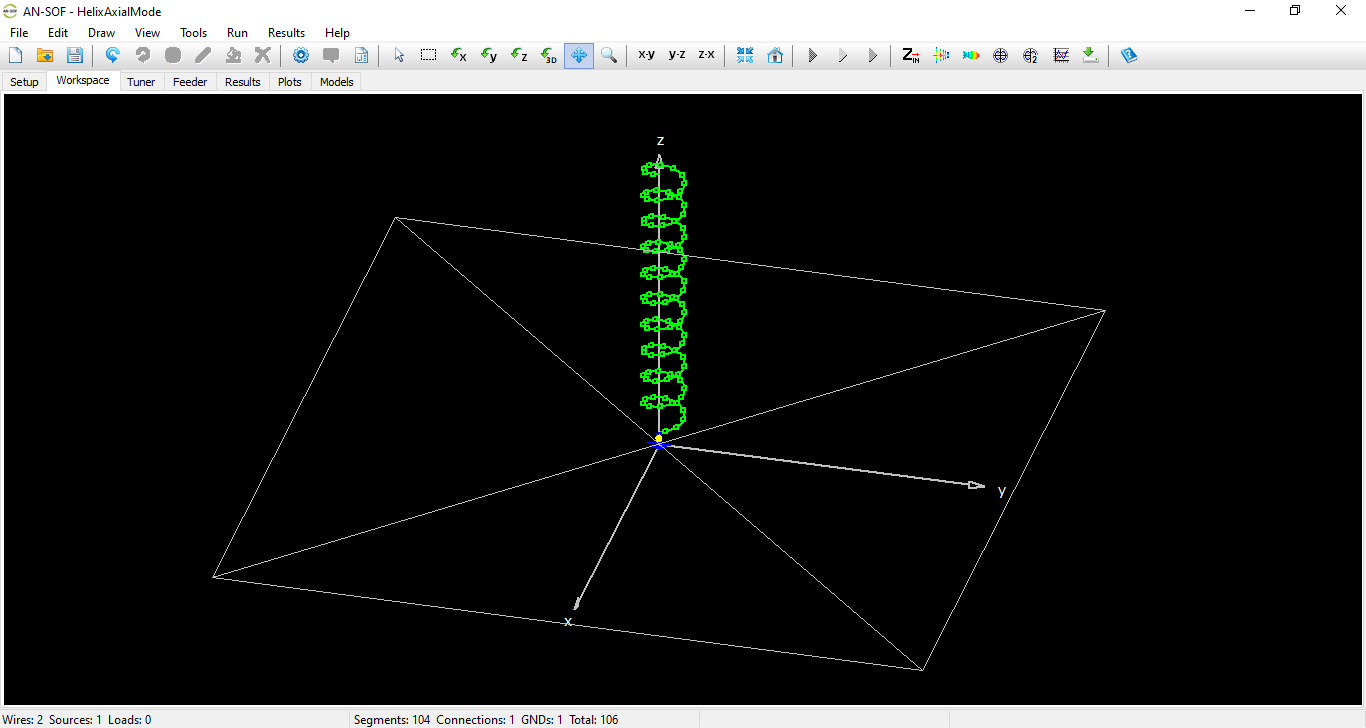Click status text 'Wires: 2 Sources: 1 Loads: 0'
Viewport: 1366px width, 728px height.
point(77,720)
